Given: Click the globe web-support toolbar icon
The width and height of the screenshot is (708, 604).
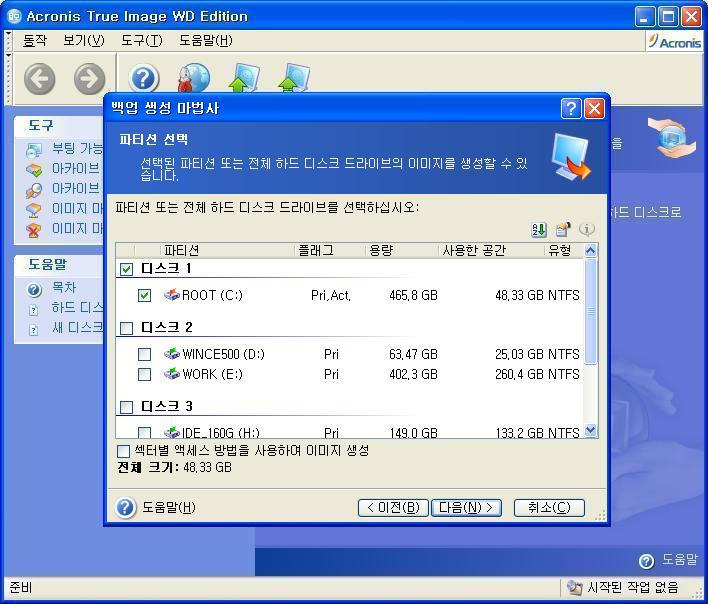Looking at the screenshot, I should (194, 78).
